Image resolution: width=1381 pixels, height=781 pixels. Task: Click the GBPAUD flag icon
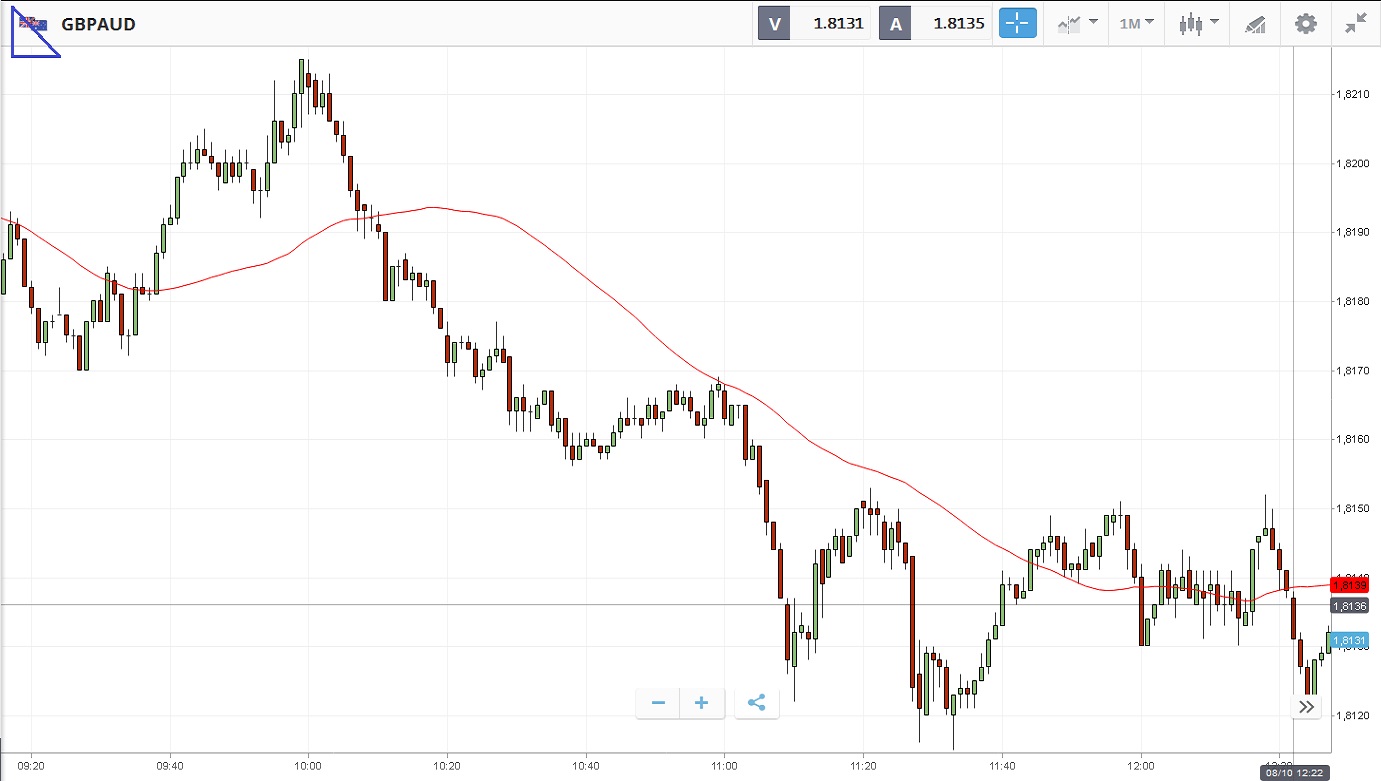34,24
